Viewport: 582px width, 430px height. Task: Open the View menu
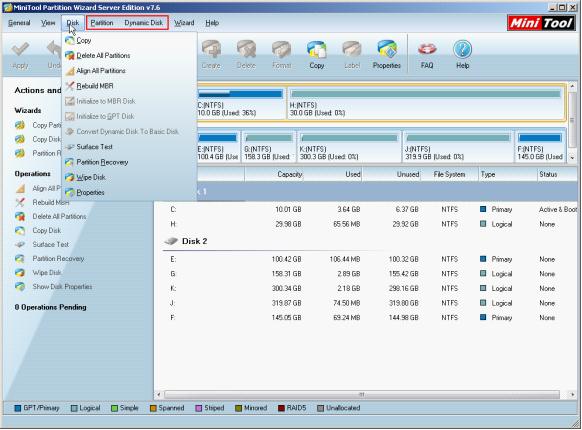pos(48,23)
